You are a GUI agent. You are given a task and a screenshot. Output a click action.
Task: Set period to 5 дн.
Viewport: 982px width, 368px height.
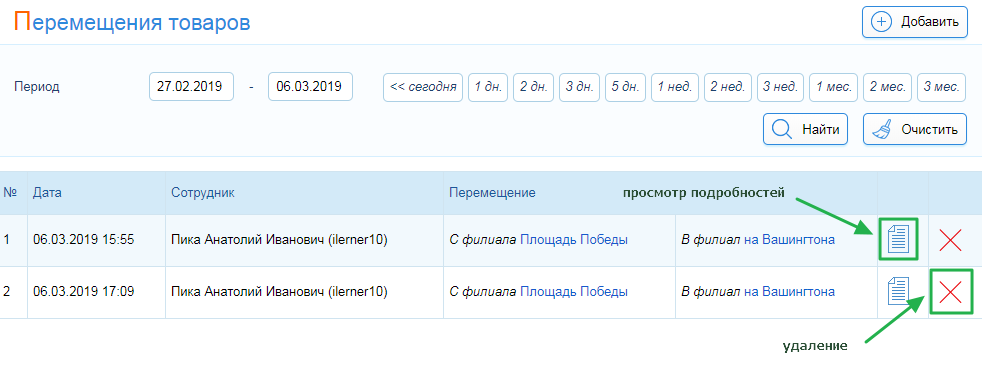point(625,87)
